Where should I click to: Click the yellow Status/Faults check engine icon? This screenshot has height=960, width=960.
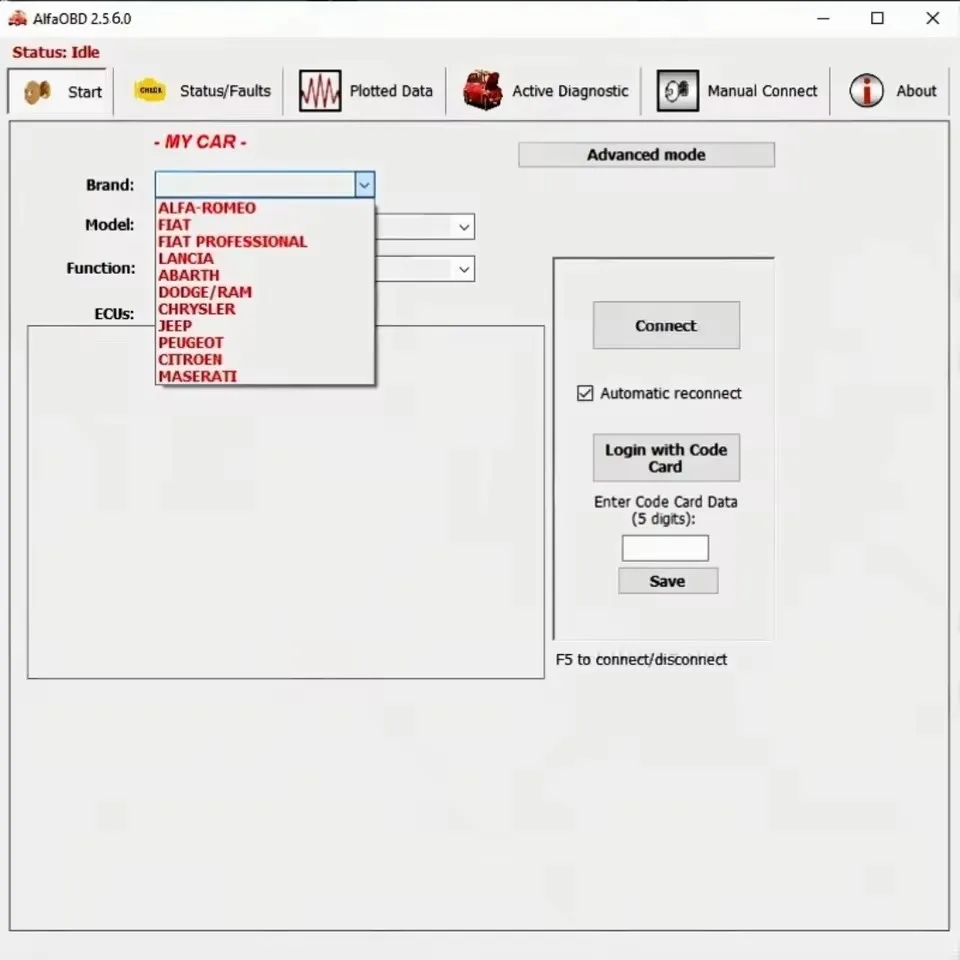pyautogui.click(x=150, y=89)
